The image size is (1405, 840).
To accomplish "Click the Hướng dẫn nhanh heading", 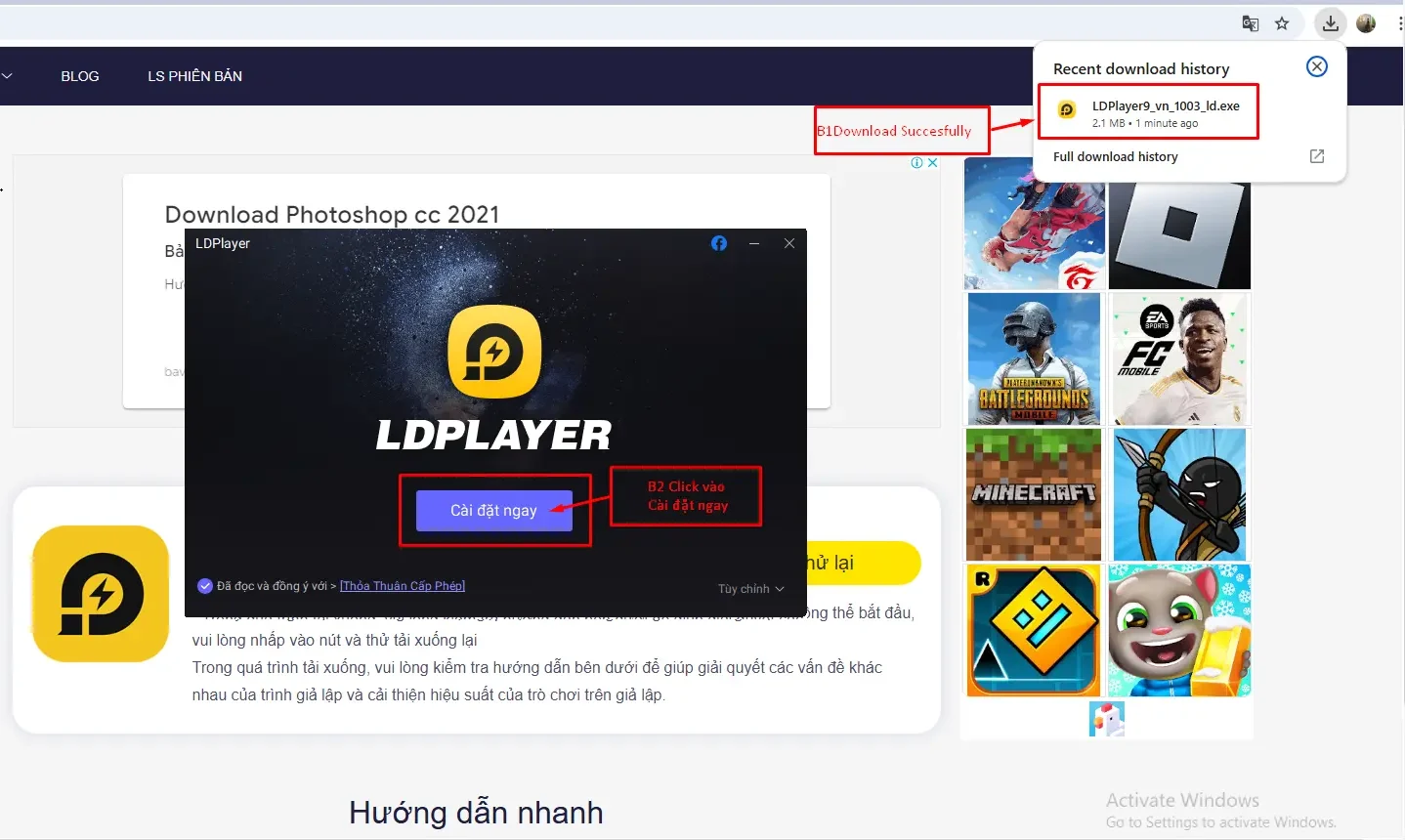I will pos(476,813).
